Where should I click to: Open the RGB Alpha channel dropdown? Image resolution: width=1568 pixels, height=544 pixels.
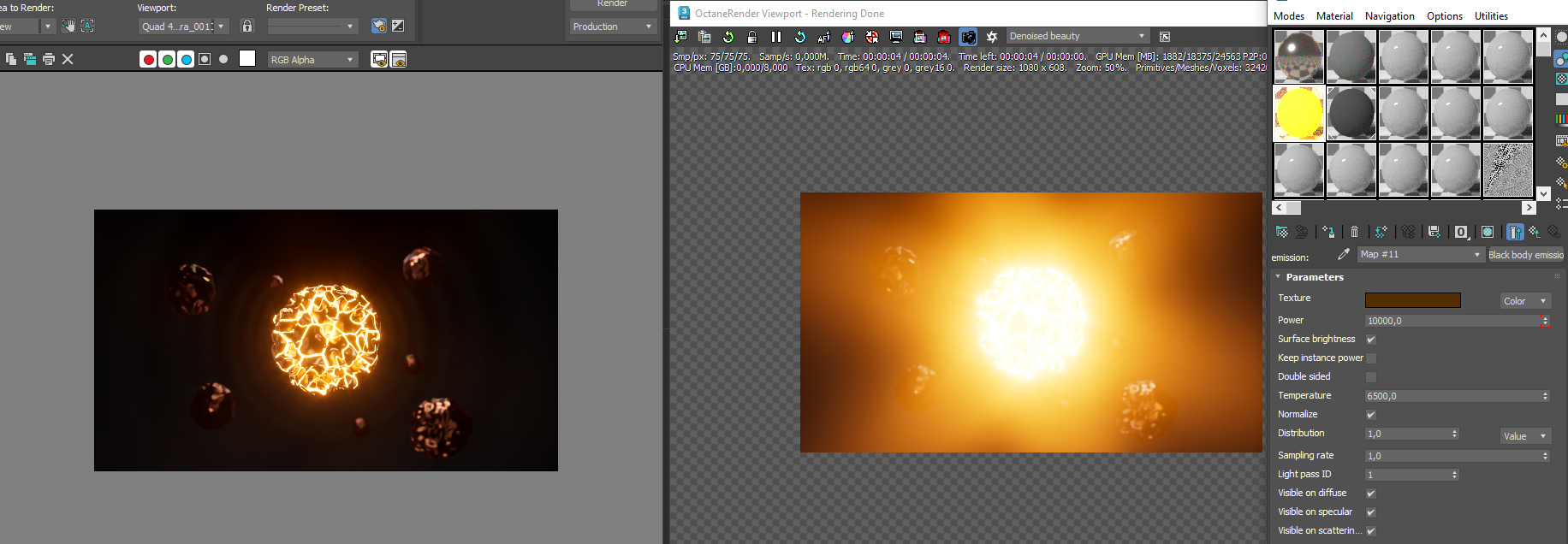click(x=312, y=60)
